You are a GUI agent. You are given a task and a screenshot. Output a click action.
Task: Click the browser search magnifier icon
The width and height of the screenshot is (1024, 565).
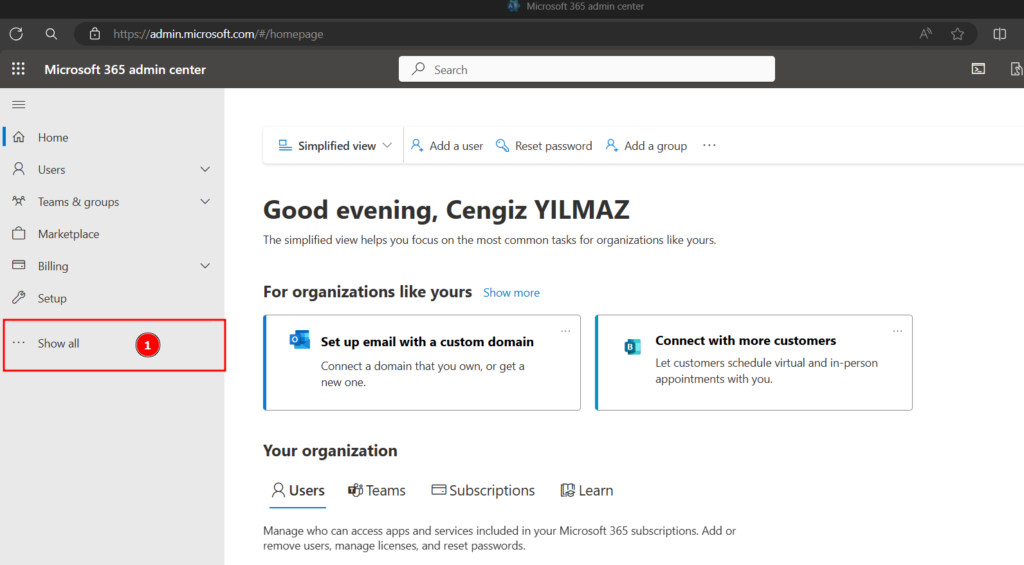pos(51,34)
